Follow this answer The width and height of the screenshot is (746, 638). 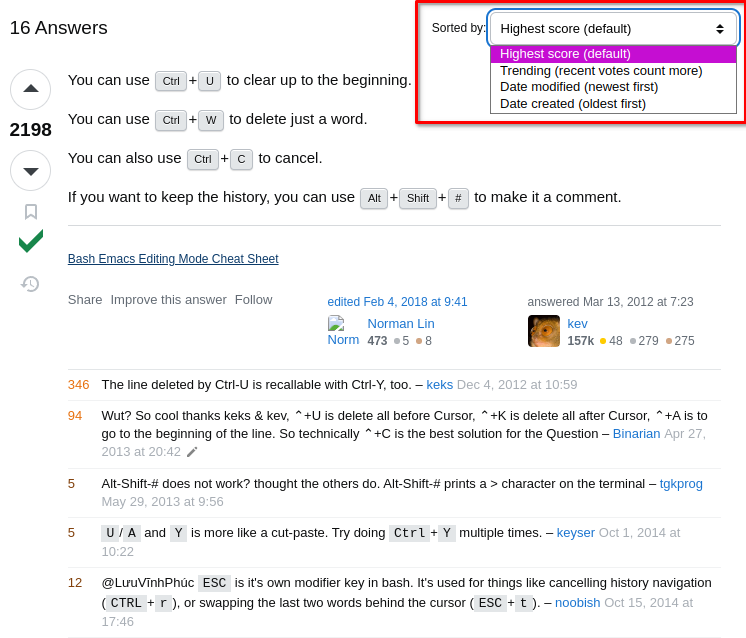[x=254, y=300]
